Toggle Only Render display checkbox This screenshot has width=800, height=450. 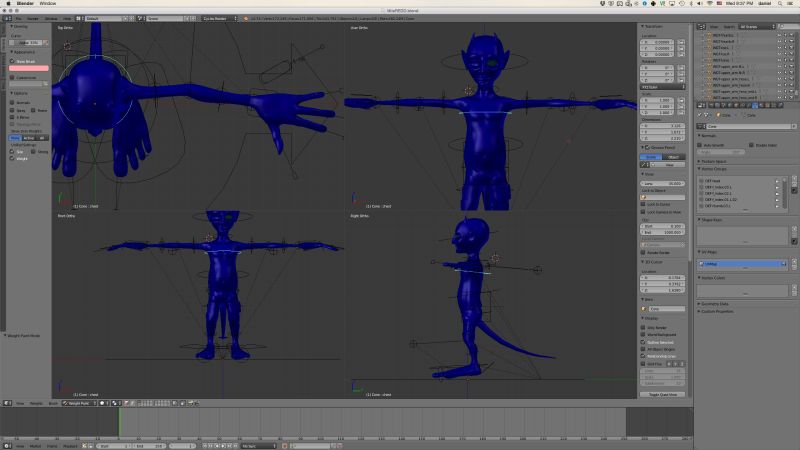[643, 328]
